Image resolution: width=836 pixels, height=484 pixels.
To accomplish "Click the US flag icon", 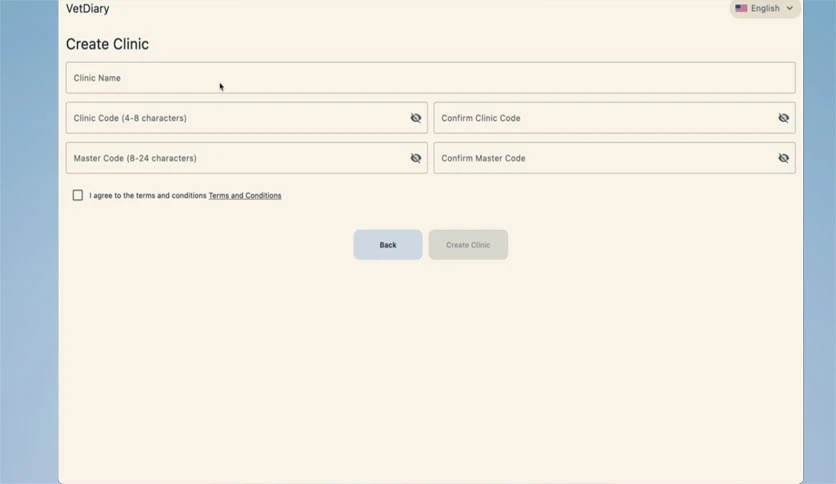I will click(x=741, y=8).
